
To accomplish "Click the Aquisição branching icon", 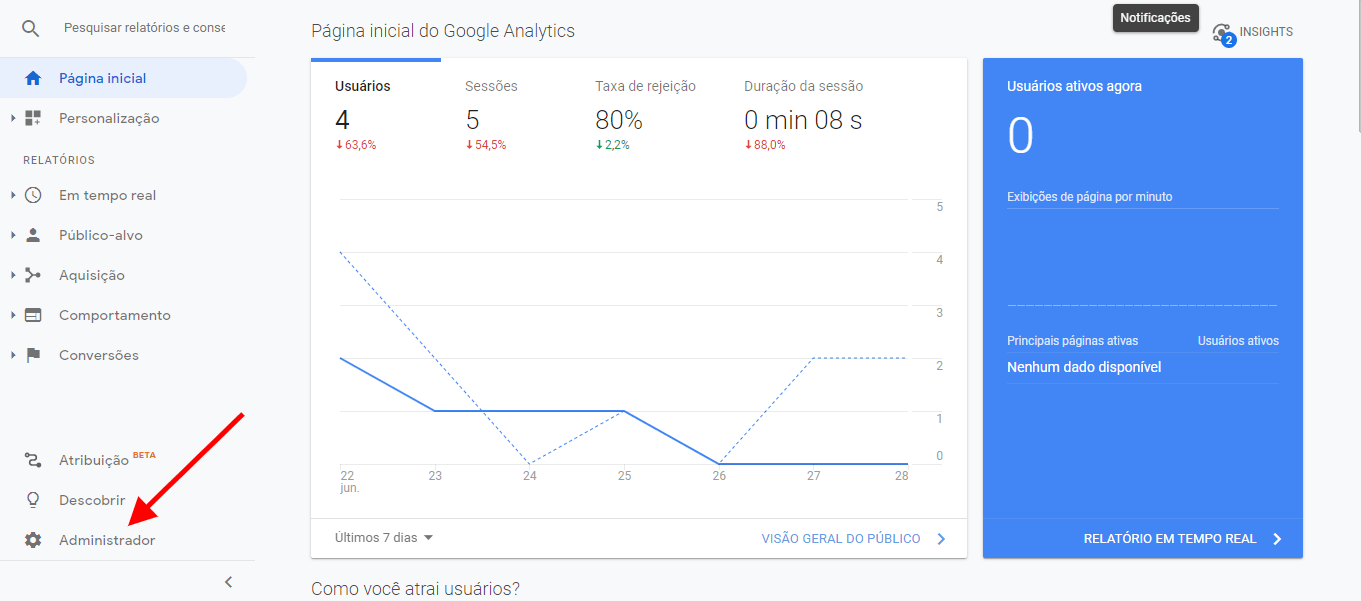I will [33, 275].
